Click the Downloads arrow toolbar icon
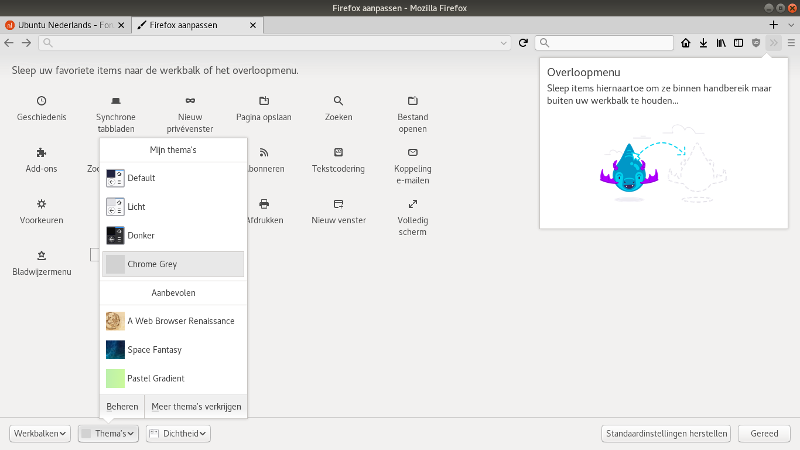 pyautogui.click(x=703, y=43)
